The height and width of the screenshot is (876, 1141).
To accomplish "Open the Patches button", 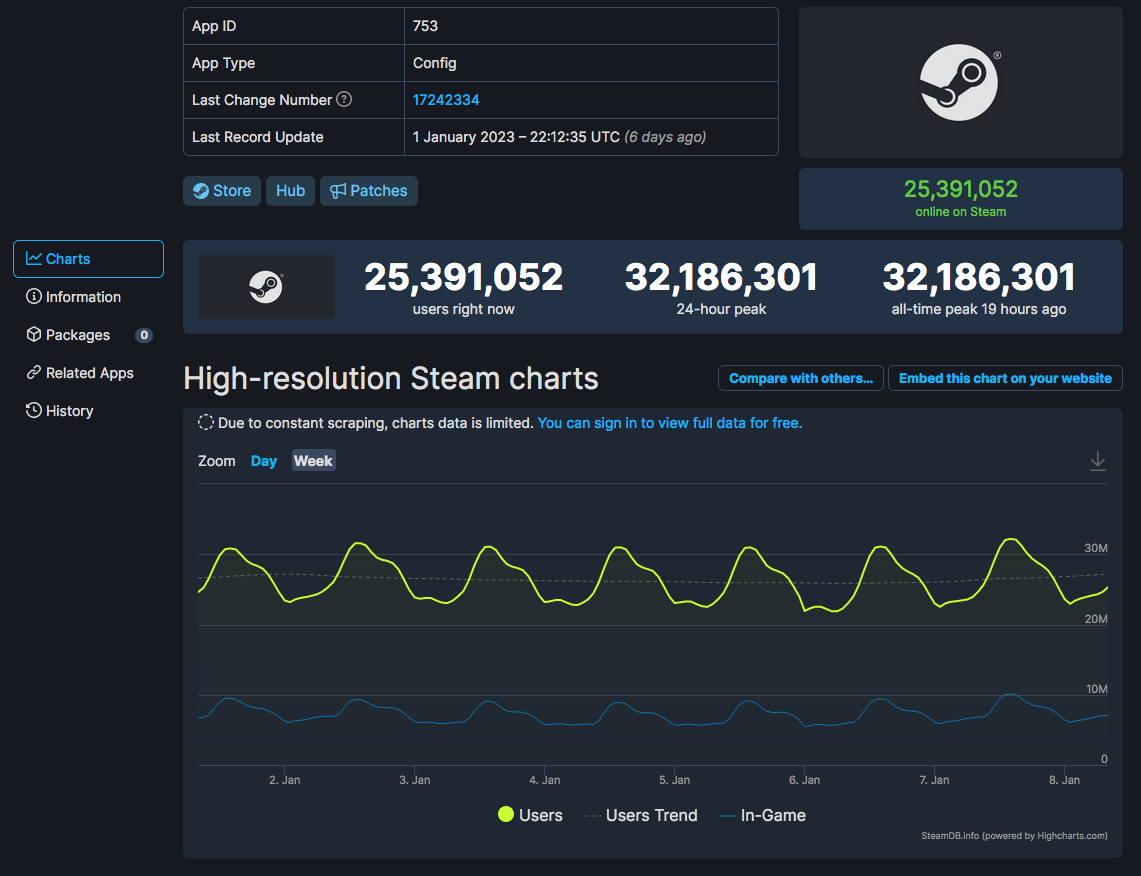I will 369,191.
